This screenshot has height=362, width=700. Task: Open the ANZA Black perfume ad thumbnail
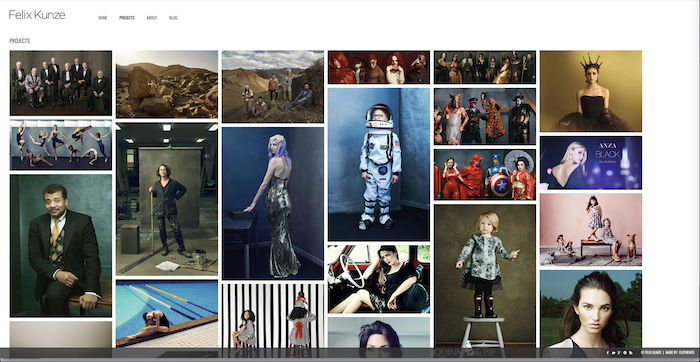[591, 162]
